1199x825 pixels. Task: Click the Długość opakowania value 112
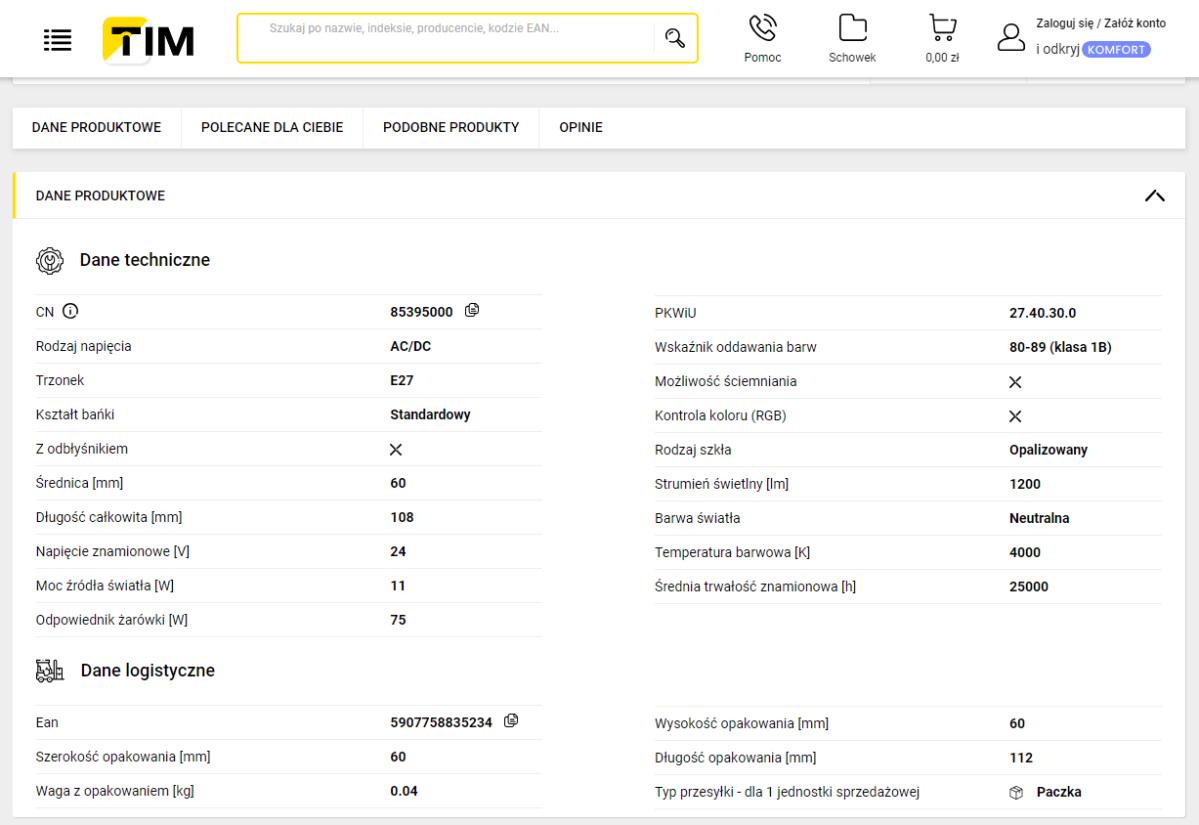[x=1021, y=758]
